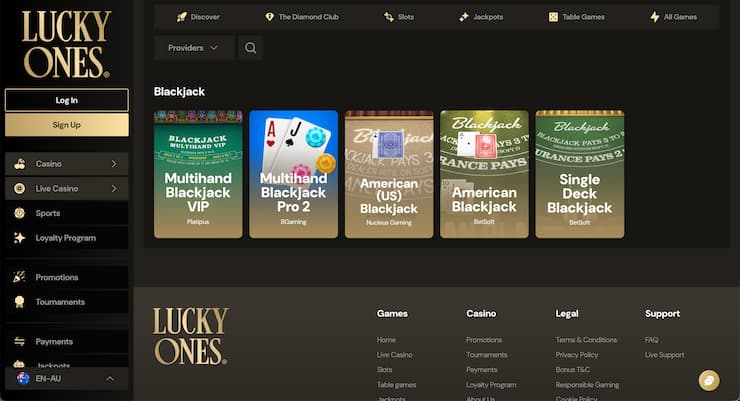Click the Payments arrows icon

pos(20,342)
